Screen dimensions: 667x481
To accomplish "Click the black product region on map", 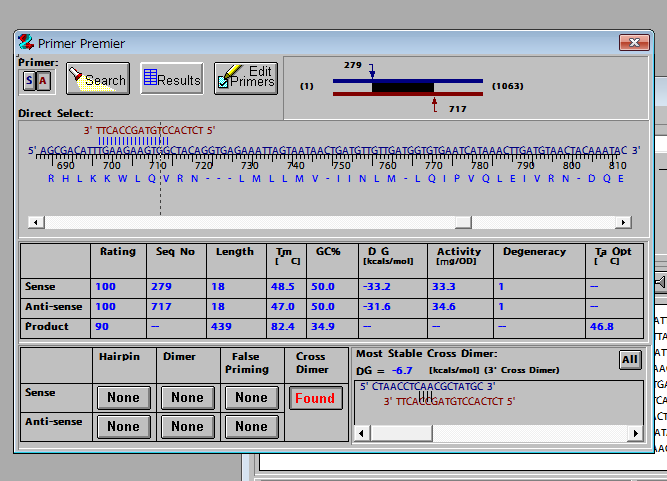I will [403, 87].
